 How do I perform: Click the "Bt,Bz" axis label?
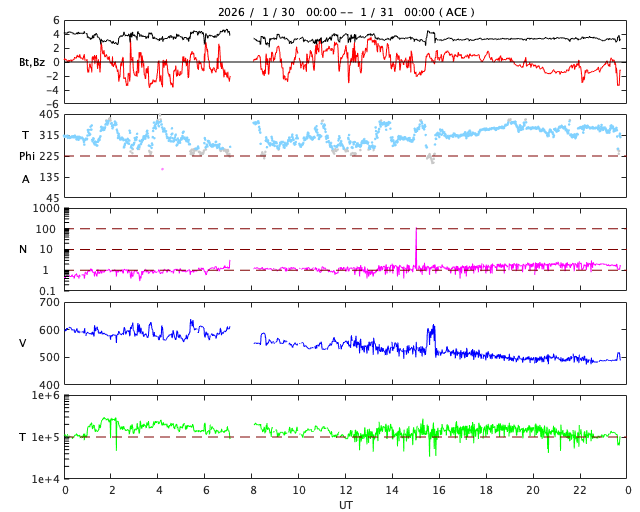(32, 62)
